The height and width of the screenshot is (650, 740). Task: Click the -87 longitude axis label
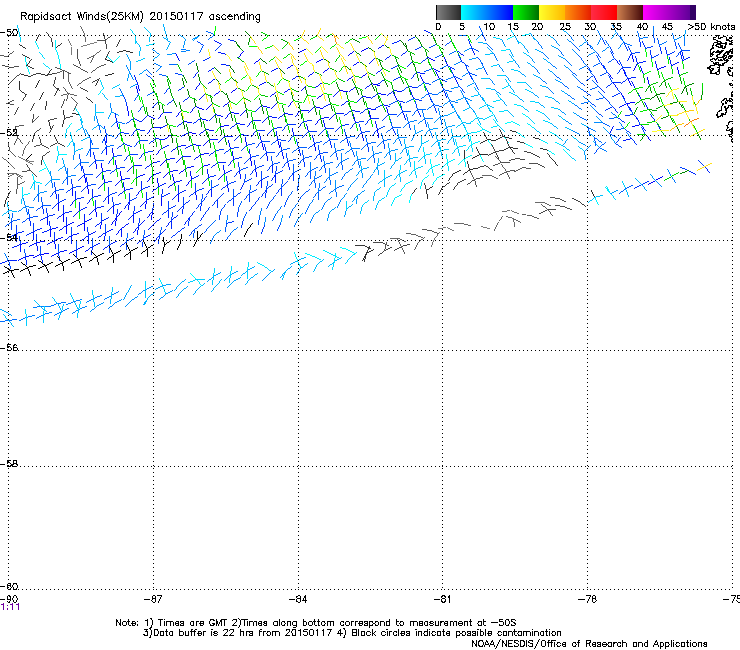click(x=153, y=599)
